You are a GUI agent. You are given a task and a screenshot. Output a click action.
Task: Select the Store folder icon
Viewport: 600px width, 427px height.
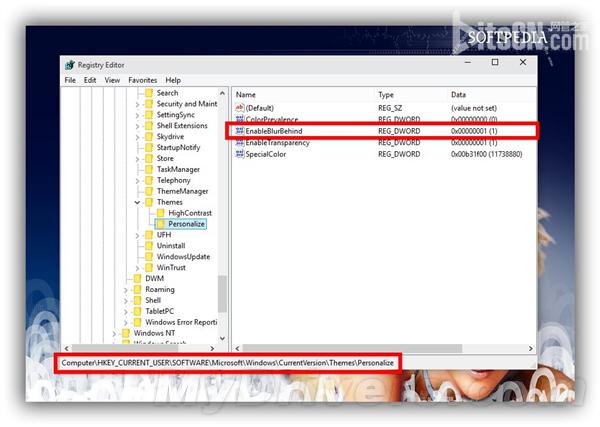point(149,158)
